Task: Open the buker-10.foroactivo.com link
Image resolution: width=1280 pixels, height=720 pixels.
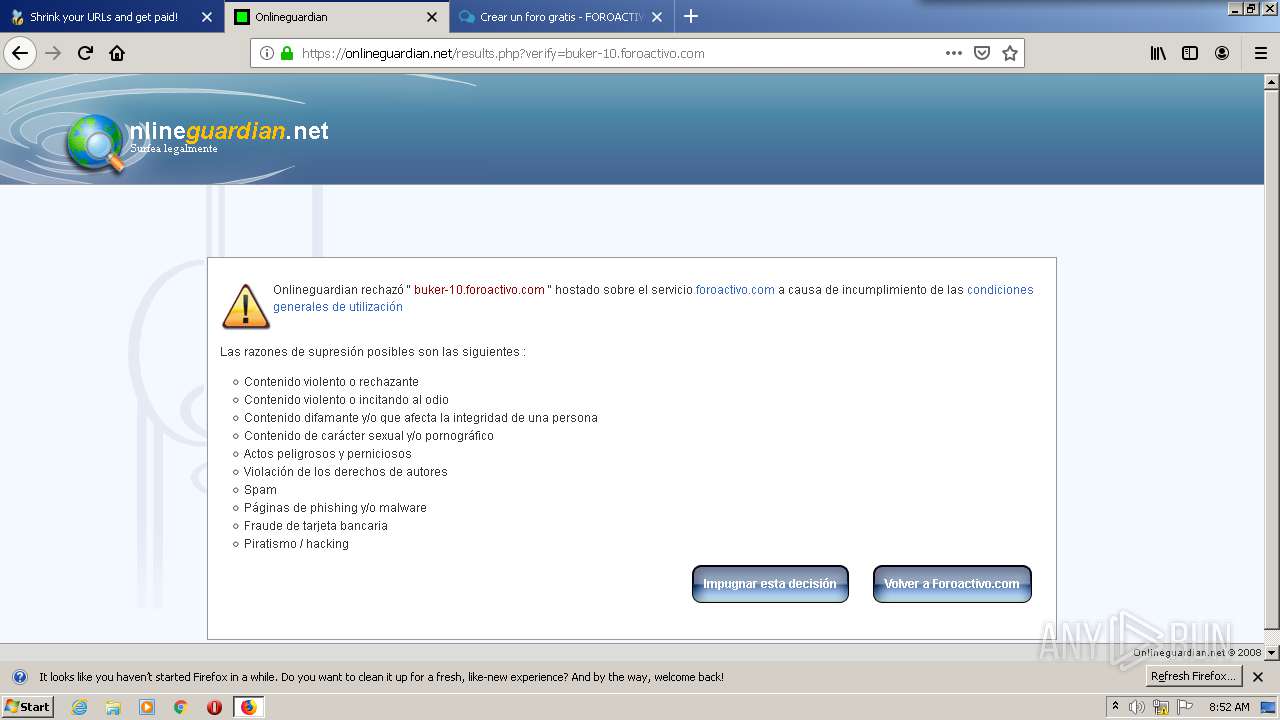Action: tap(479, 290)
